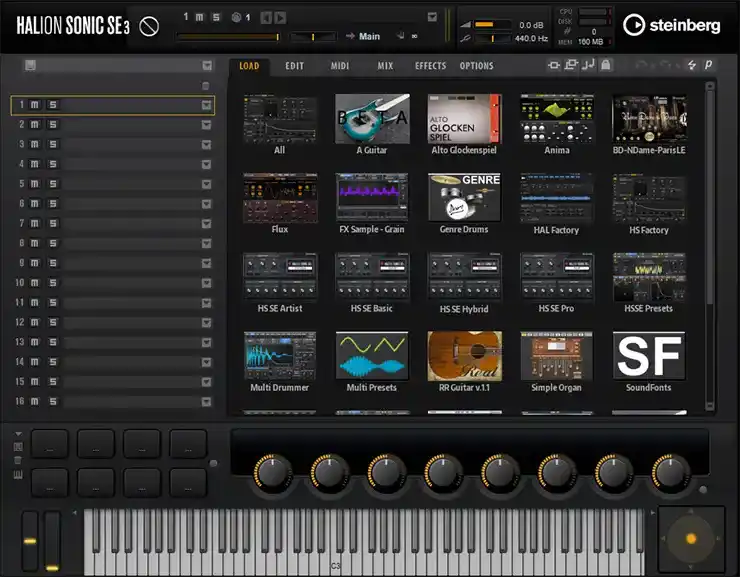Viewport: 740px width, 577px height.
Task: Open pads preset menu triangle
Action: coord(18,434)
